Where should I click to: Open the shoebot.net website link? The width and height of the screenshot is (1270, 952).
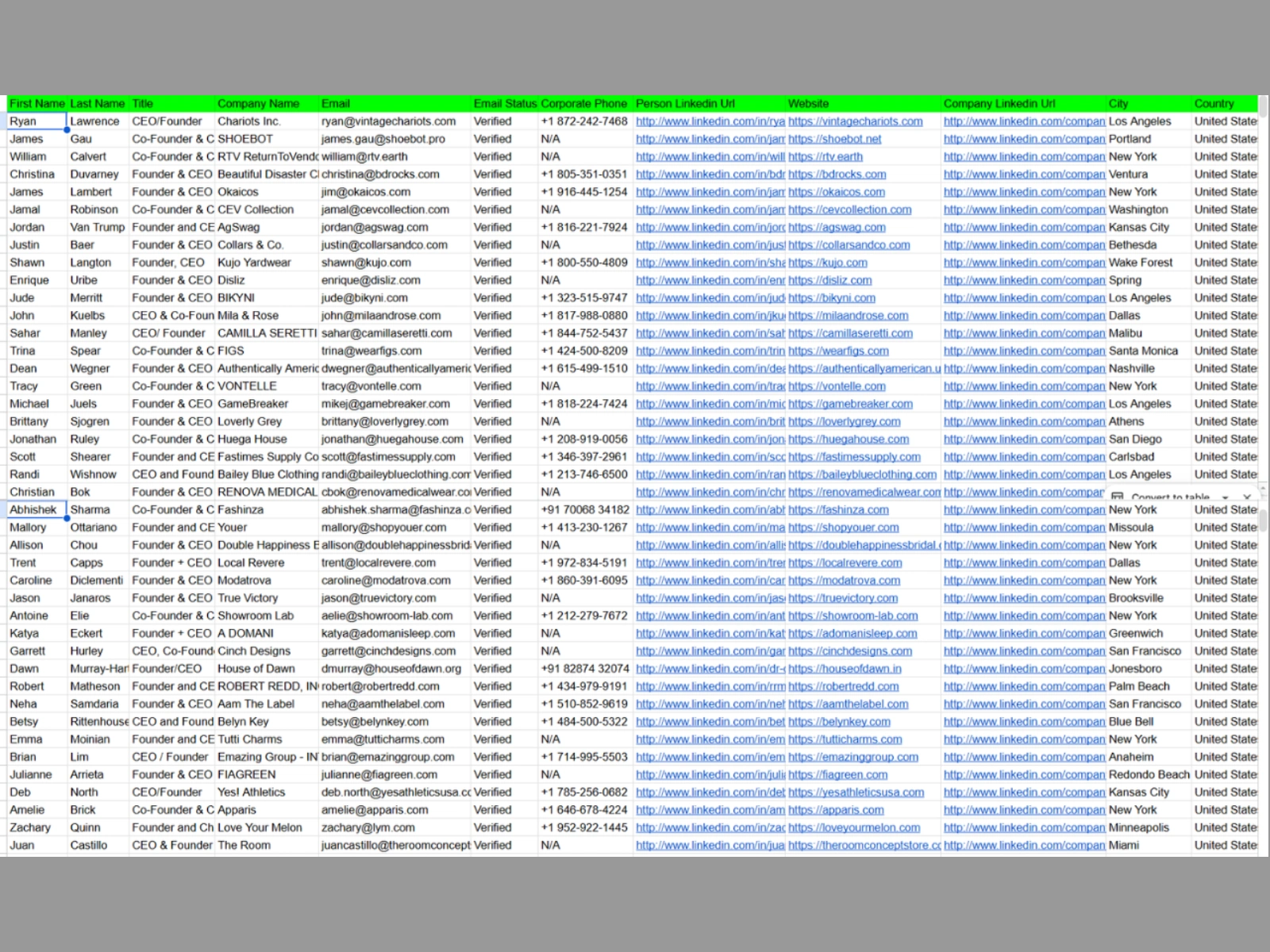(835, 139)
